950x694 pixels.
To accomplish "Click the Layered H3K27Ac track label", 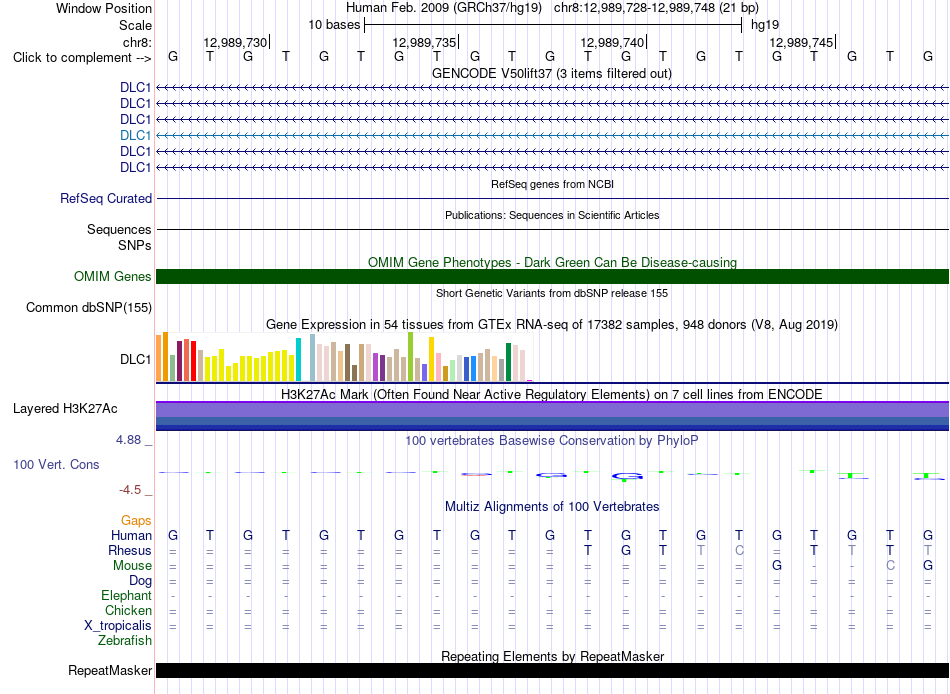I will 65,409.
